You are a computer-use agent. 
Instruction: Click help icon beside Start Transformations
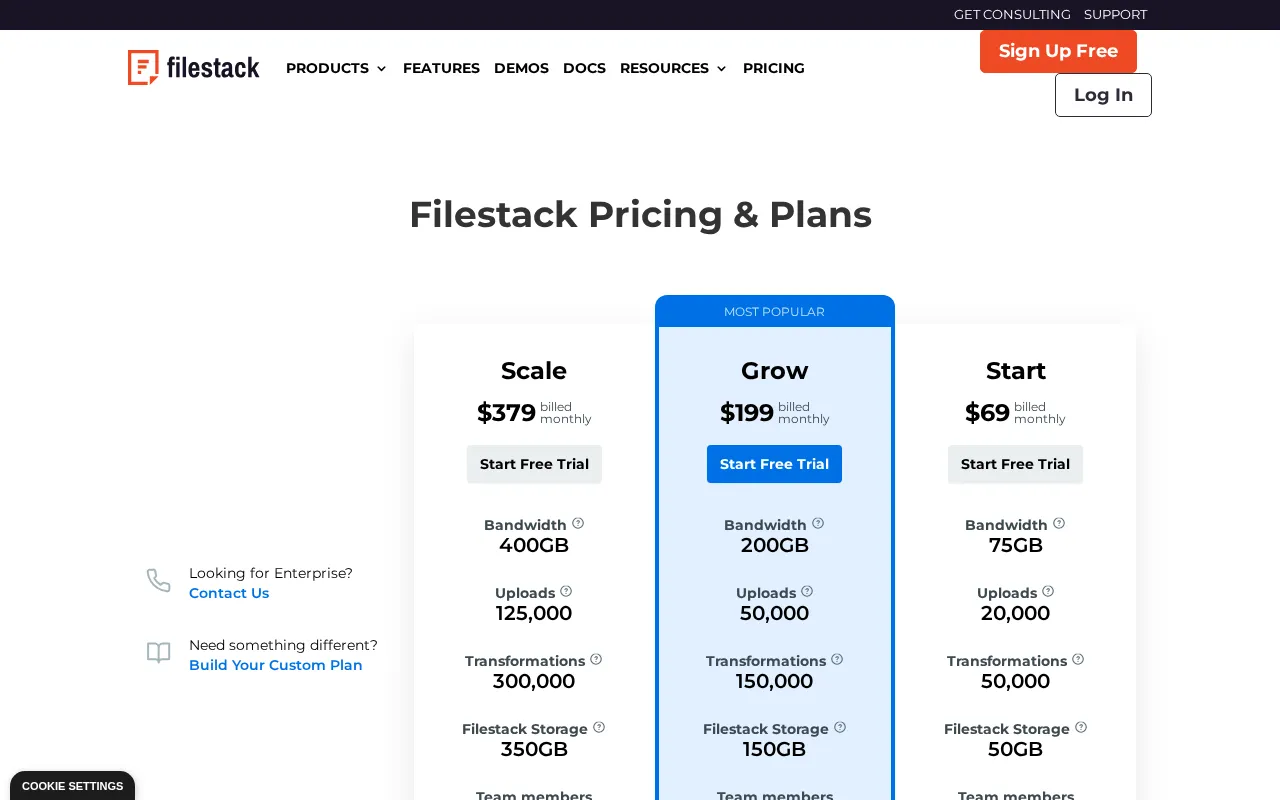click(1078, 659)
